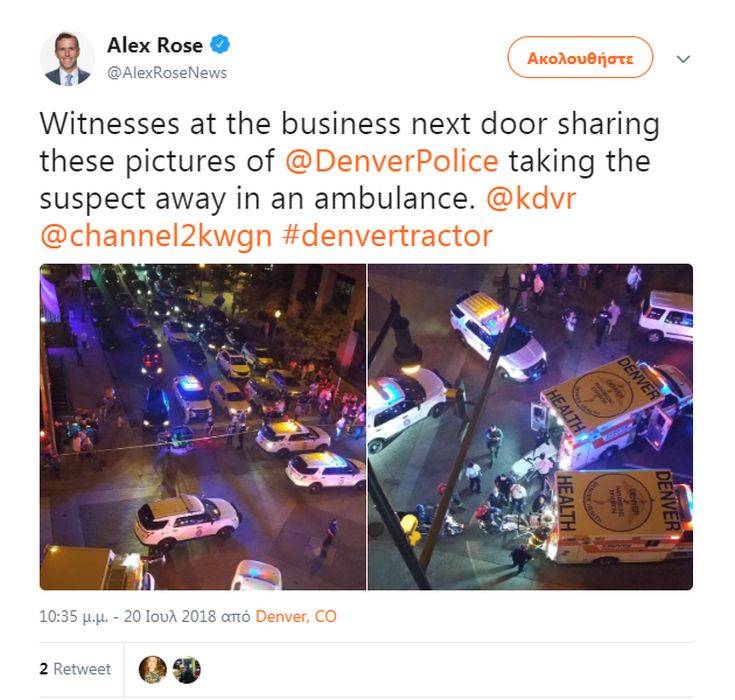
Task: Open the 10:35 μ.μ. time link
Action: (74, 617)
